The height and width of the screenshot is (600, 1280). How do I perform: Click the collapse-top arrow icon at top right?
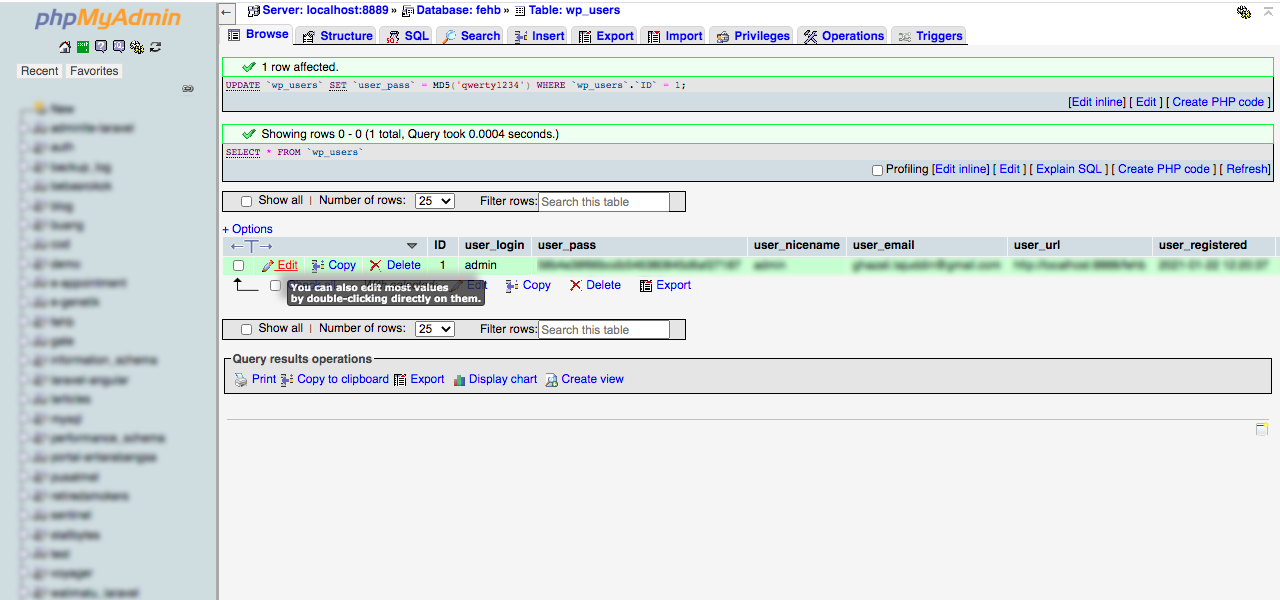[1269, 11]
